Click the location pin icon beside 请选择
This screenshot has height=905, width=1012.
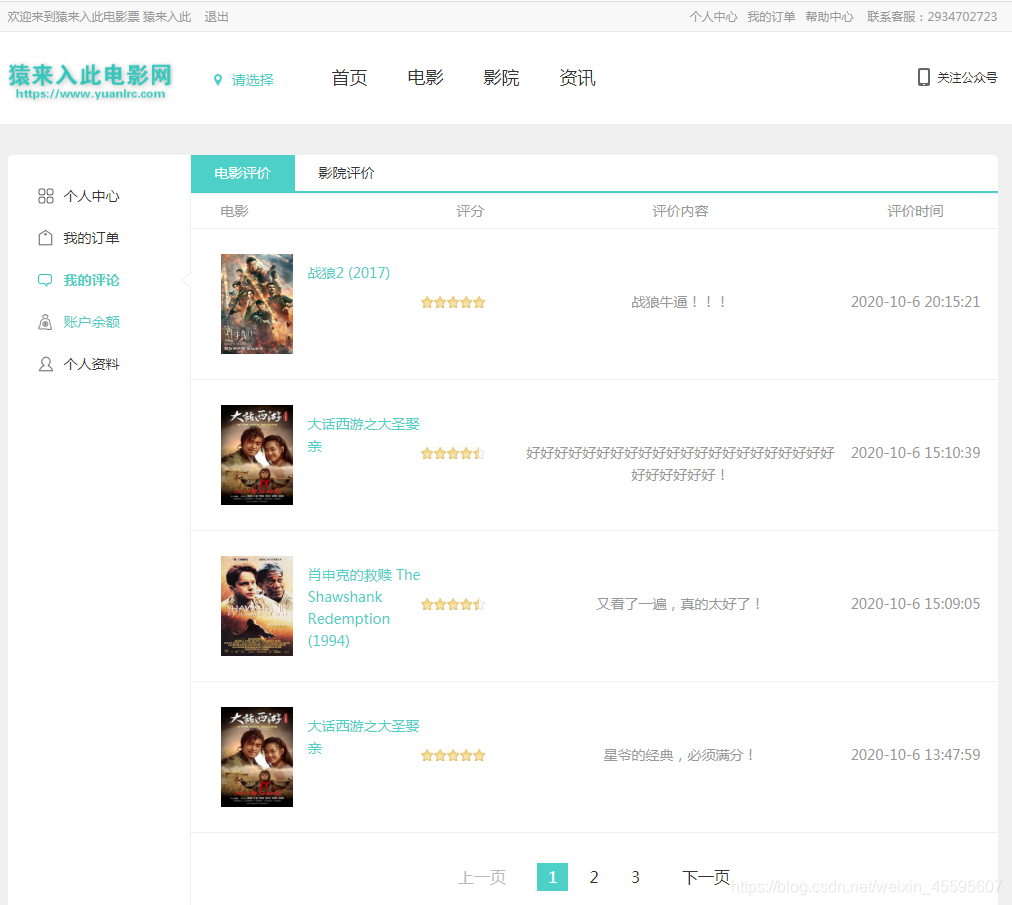pos(218,80)
